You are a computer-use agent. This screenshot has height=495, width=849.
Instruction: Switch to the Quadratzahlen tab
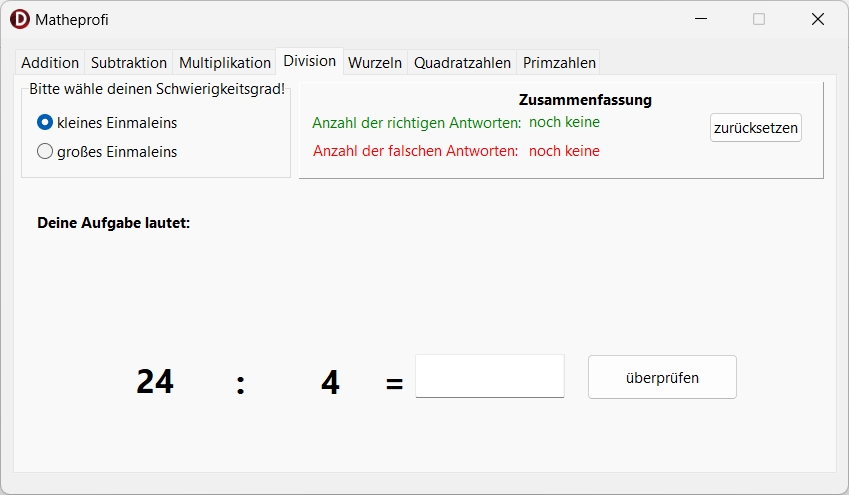pyautogui.click(x=463, y=62)
